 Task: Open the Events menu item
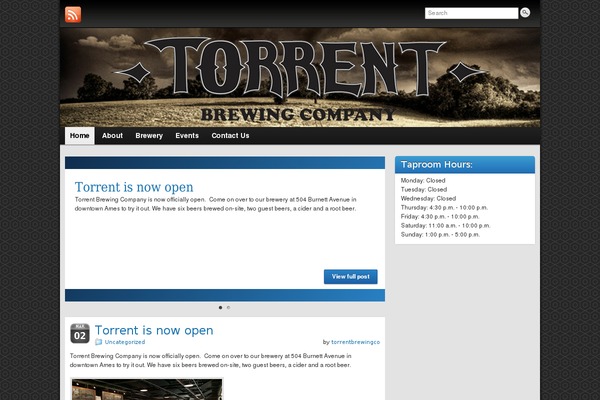pyautogui.click(x=187, y=136)
